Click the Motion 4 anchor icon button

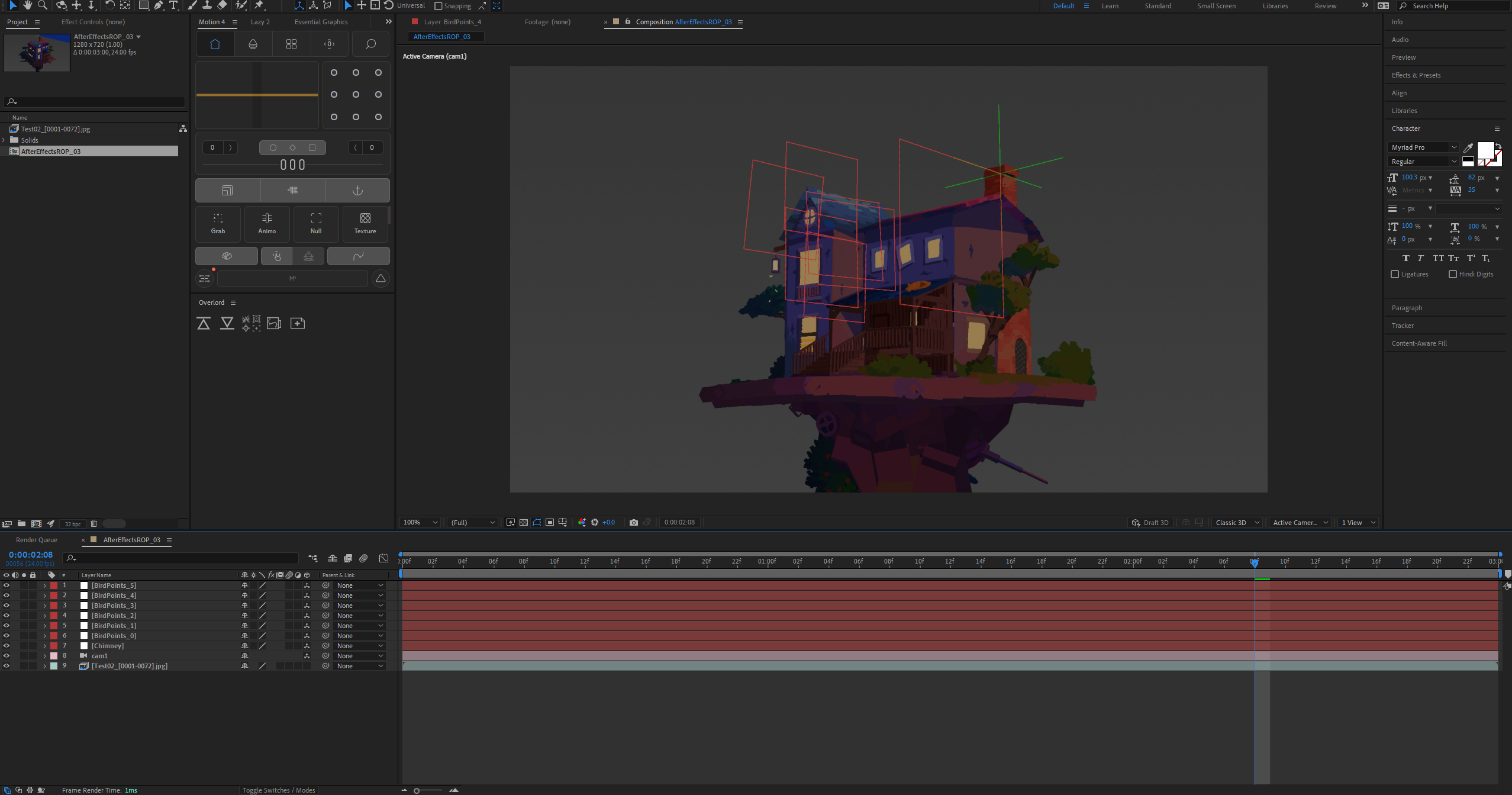(357, 191)
